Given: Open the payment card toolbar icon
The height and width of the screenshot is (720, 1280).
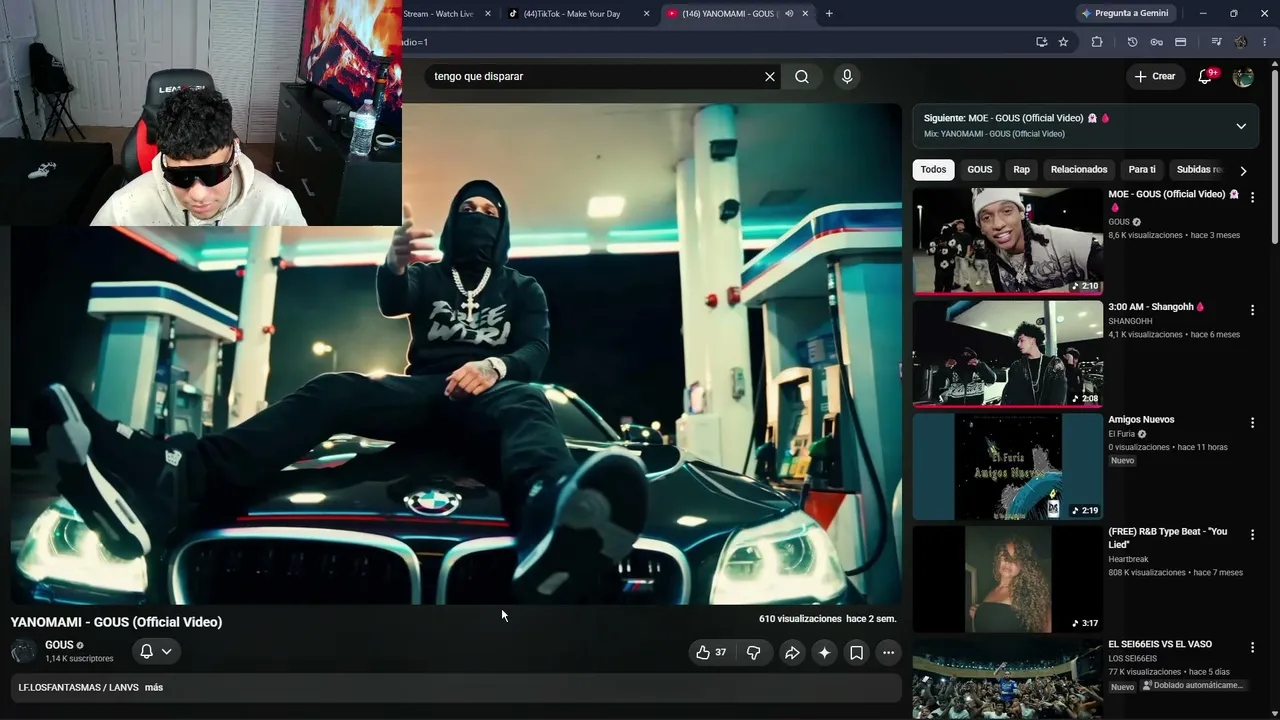Looking at the screenshot, I should tap(1180, 42).
